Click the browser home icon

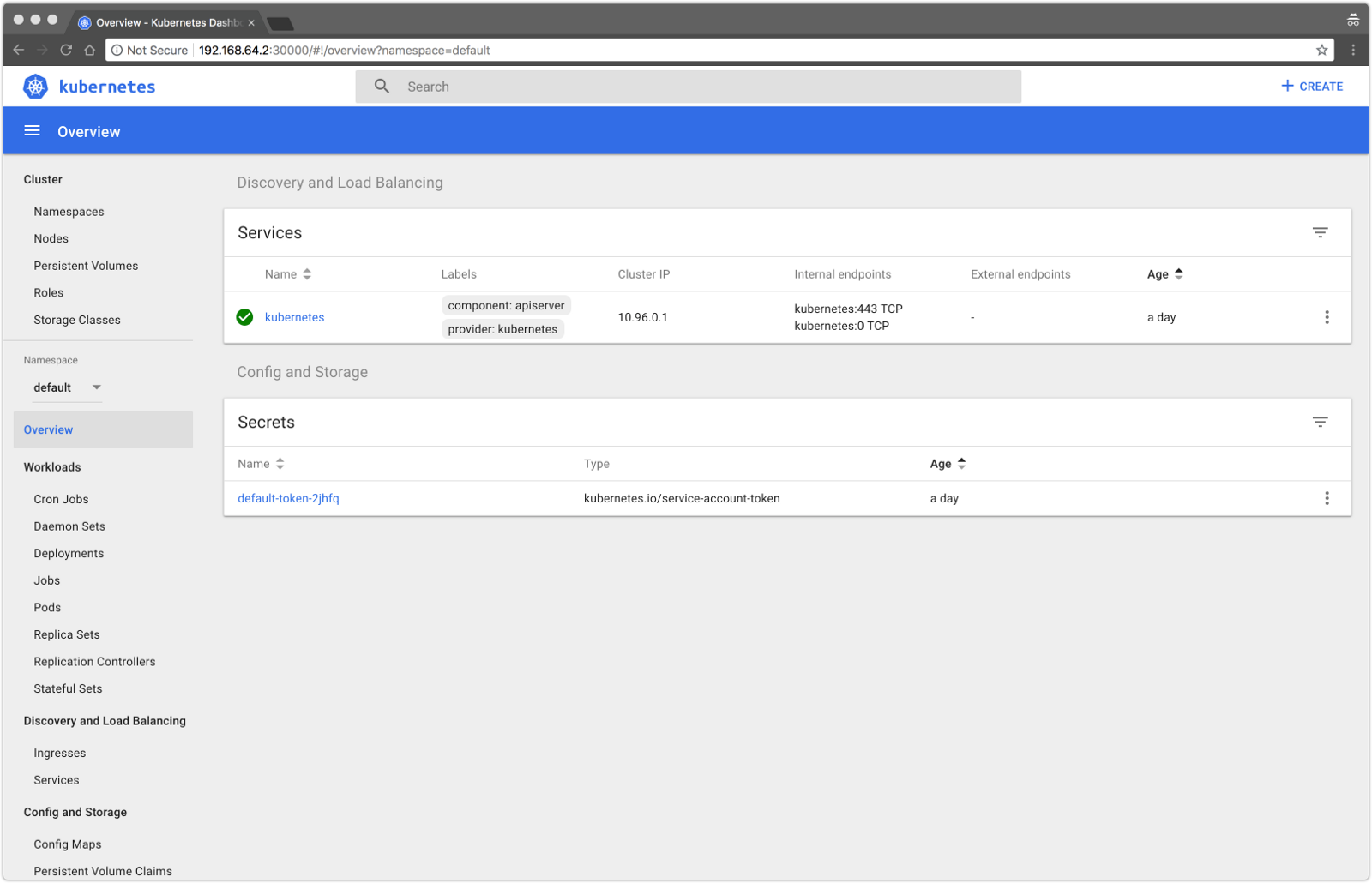click(x=89, y=51)
